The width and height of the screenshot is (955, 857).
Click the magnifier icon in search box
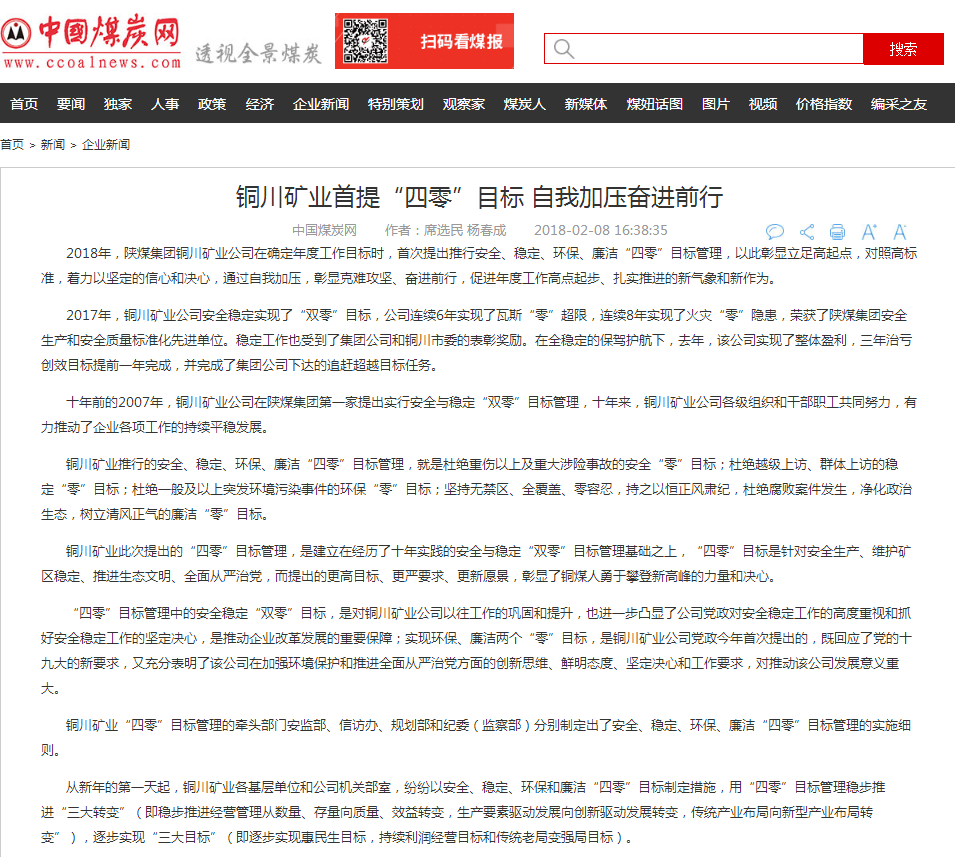[564, 49]
